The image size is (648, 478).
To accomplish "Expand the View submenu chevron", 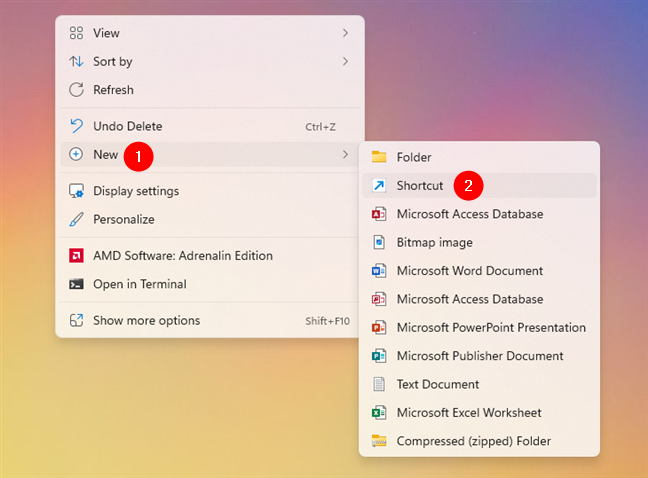I will pos(345,33).
